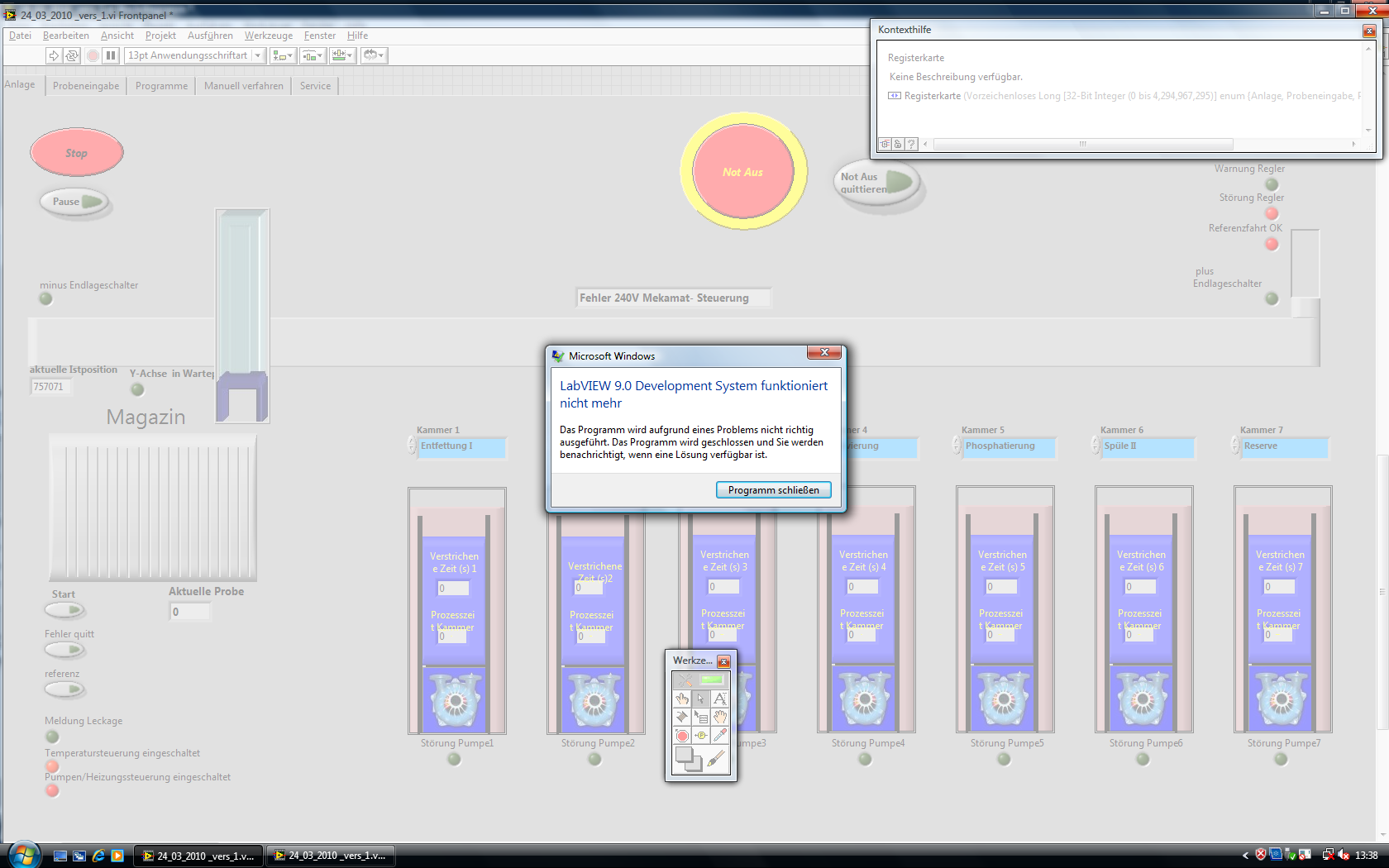This screenshot has height=868, width=1389.
Task: Click the Verstrichene Zeit (s) 5 field
Action: 1001,587
